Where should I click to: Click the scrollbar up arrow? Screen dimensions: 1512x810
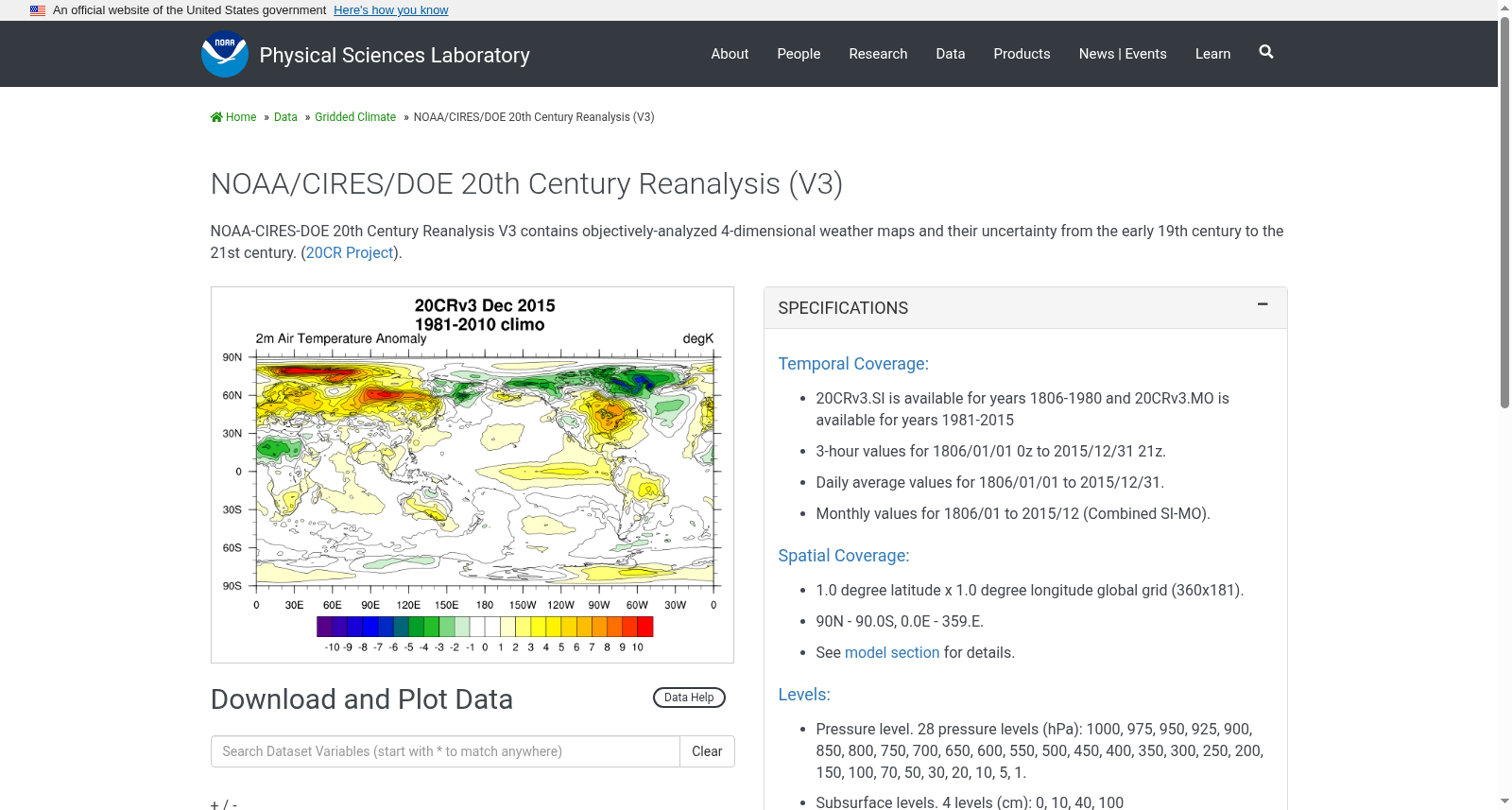coord(1504,8)
